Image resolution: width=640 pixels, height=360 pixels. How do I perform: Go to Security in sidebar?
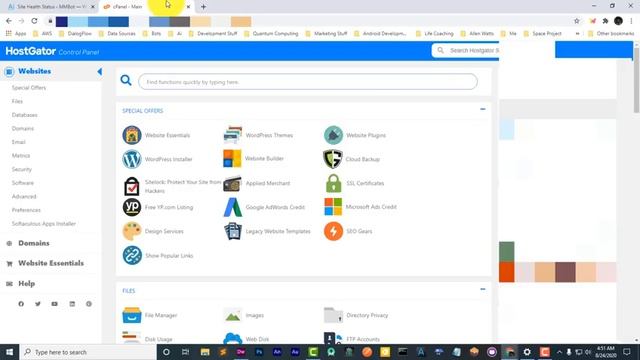point(22,169)
